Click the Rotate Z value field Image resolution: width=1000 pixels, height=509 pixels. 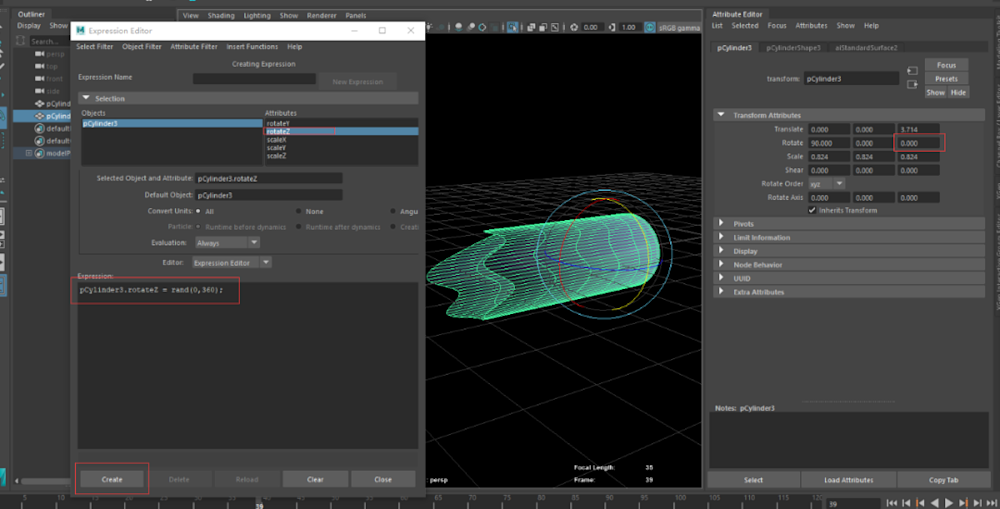coord(918,143)
